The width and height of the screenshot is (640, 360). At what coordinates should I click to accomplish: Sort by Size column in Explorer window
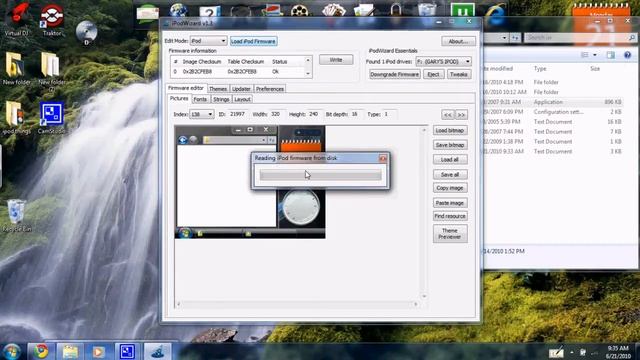click(595, 69)
